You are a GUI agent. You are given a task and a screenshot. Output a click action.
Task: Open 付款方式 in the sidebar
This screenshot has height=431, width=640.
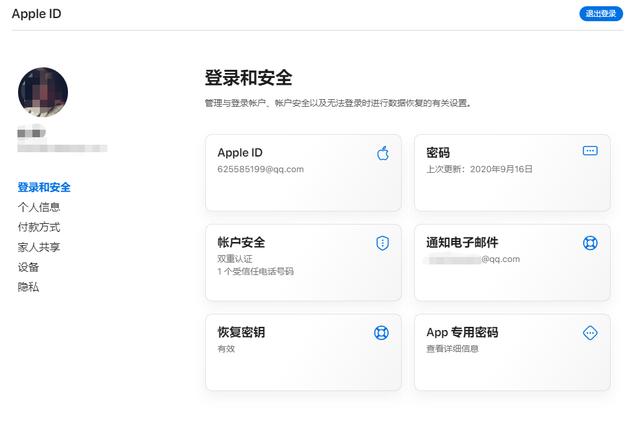39,227
